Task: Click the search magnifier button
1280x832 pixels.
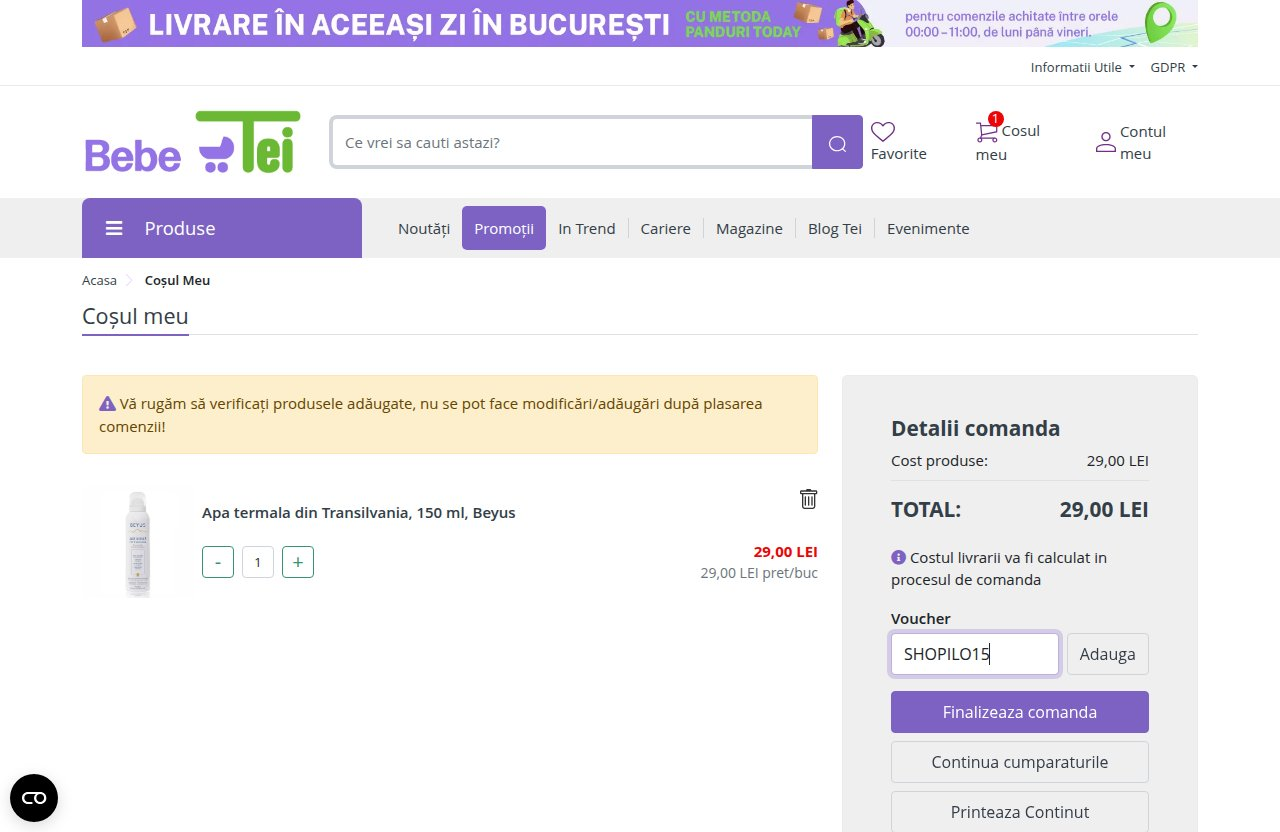Action: tap(837, 142)
